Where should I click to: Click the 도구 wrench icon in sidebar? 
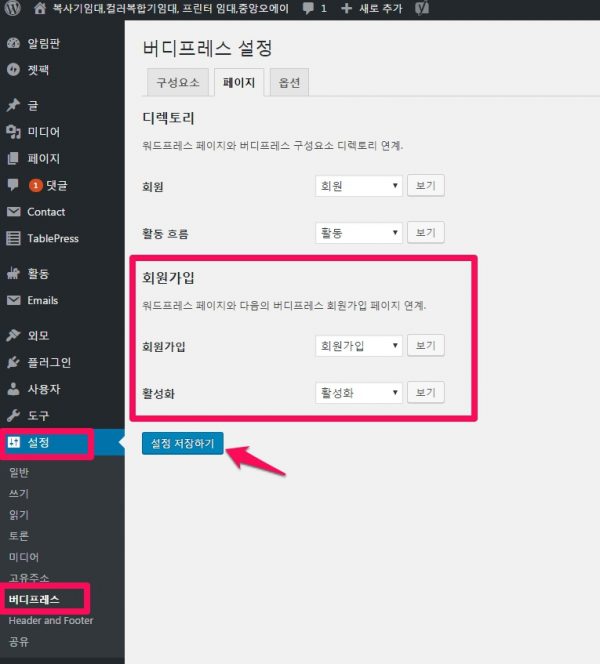tap(13, 415)
